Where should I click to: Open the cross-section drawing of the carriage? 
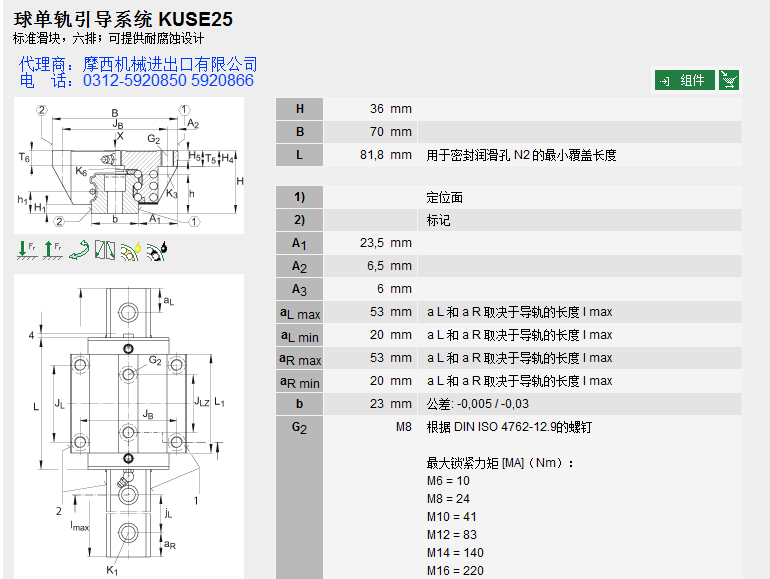click(x=128, y=164)
